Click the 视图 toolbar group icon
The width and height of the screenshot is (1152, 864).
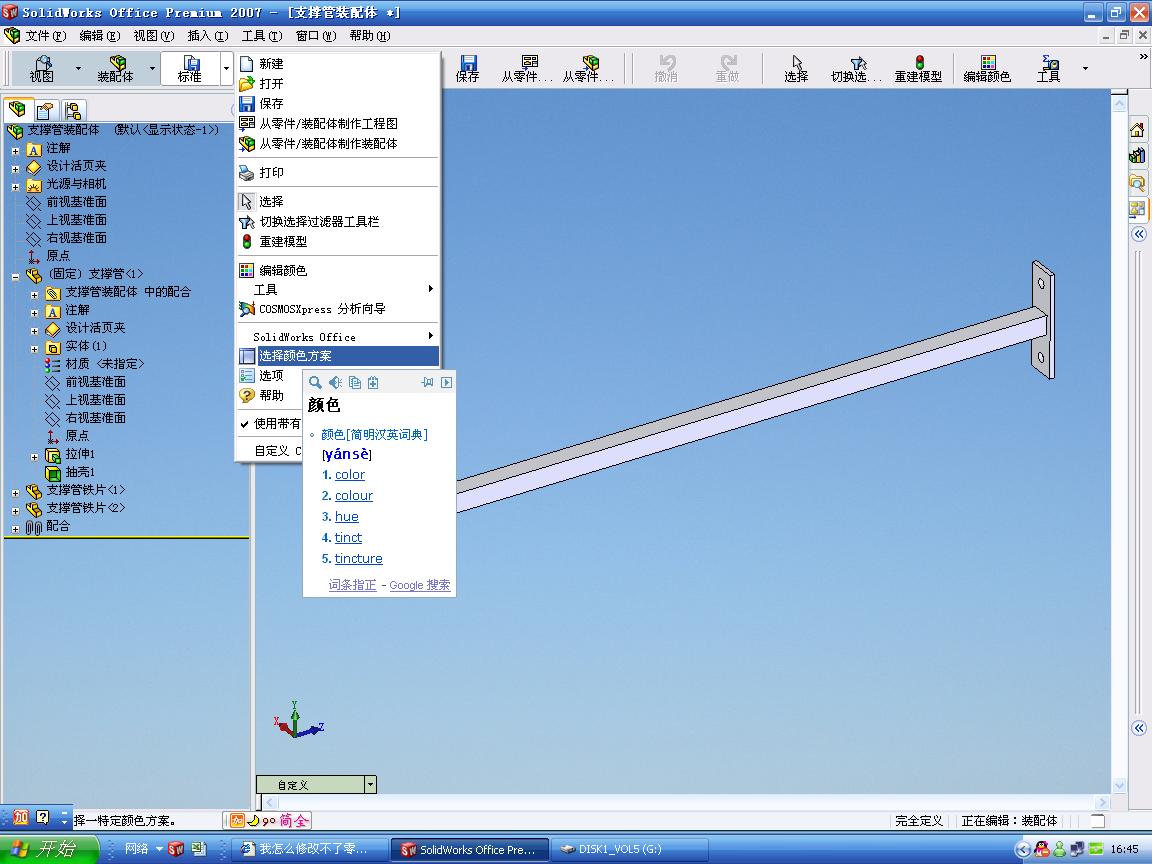point(42,68)
